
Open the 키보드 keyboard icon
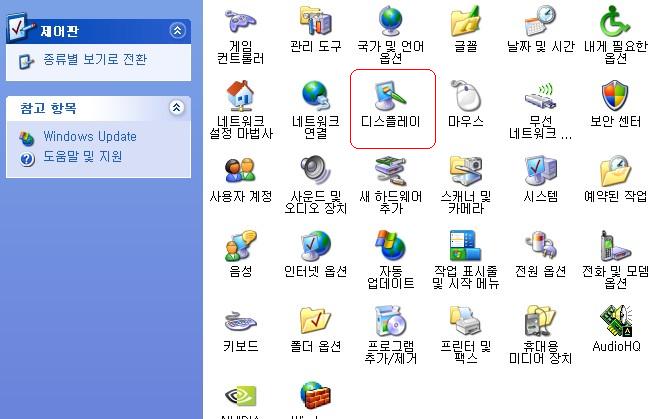point(240,321)
